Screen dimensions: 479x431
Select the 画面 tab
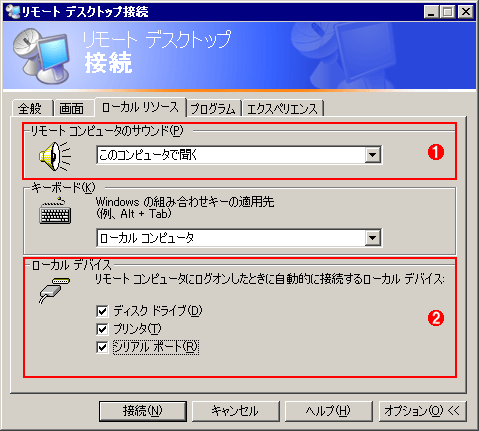click(73, 108)
